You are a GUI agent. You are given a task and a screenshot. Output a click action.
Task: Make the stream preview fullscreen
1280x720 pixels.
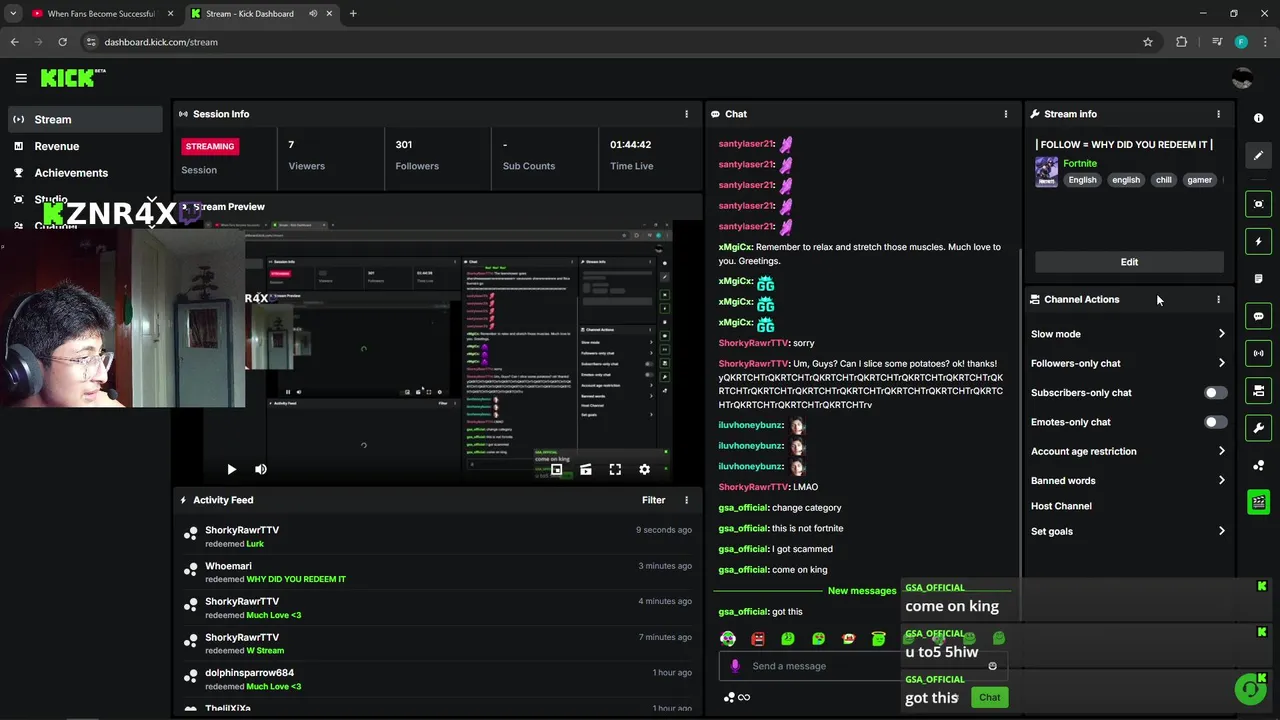(x=615, y=469)
